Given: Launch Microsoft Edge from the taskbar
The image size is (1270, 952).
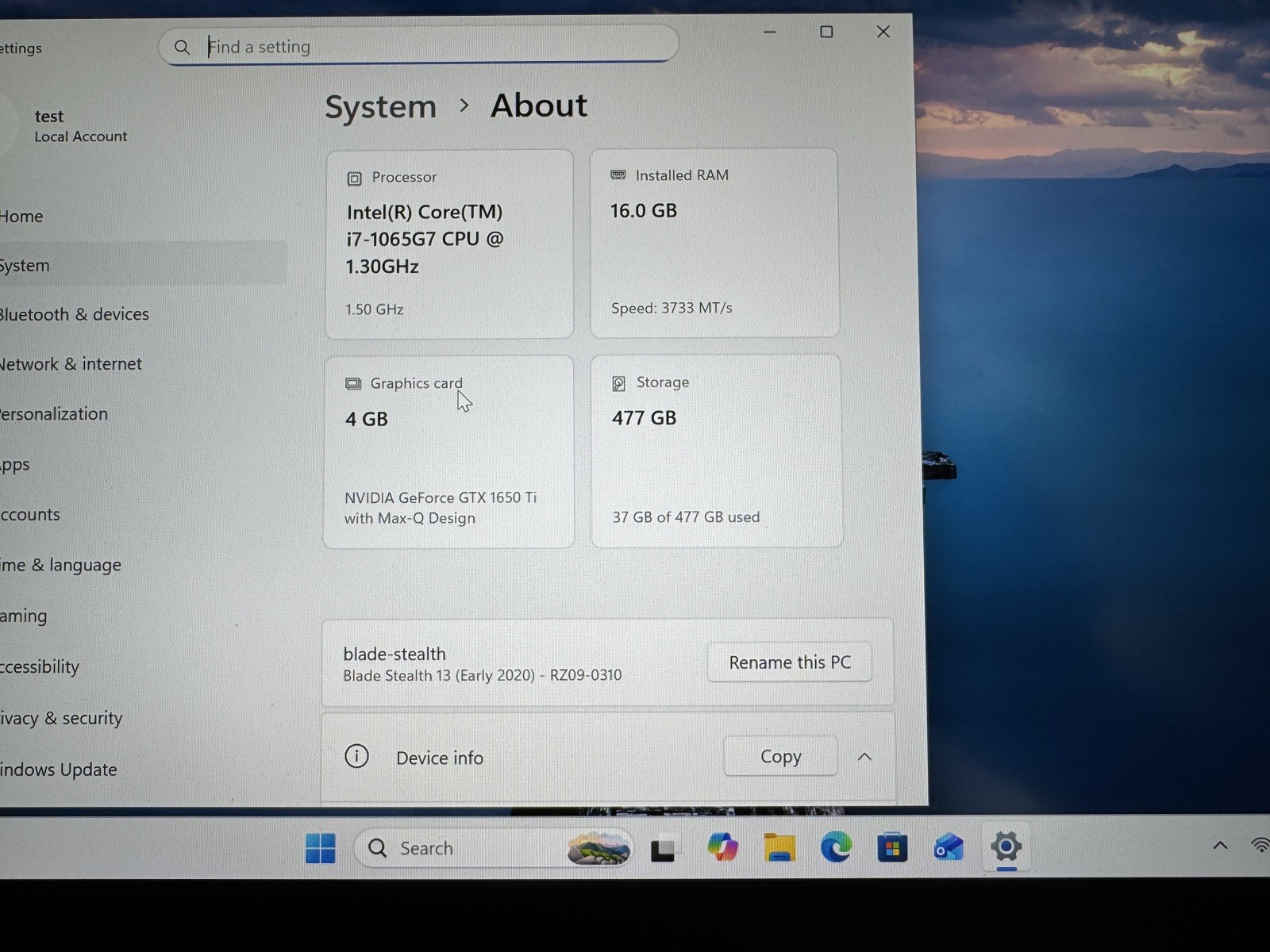Looking at the screenshot, I should coord(836,847).
